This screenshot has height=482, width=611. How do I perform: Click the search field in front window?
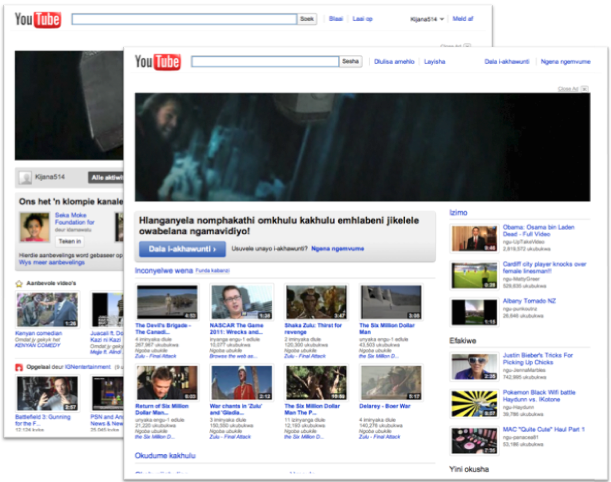(x=265, y=62)
